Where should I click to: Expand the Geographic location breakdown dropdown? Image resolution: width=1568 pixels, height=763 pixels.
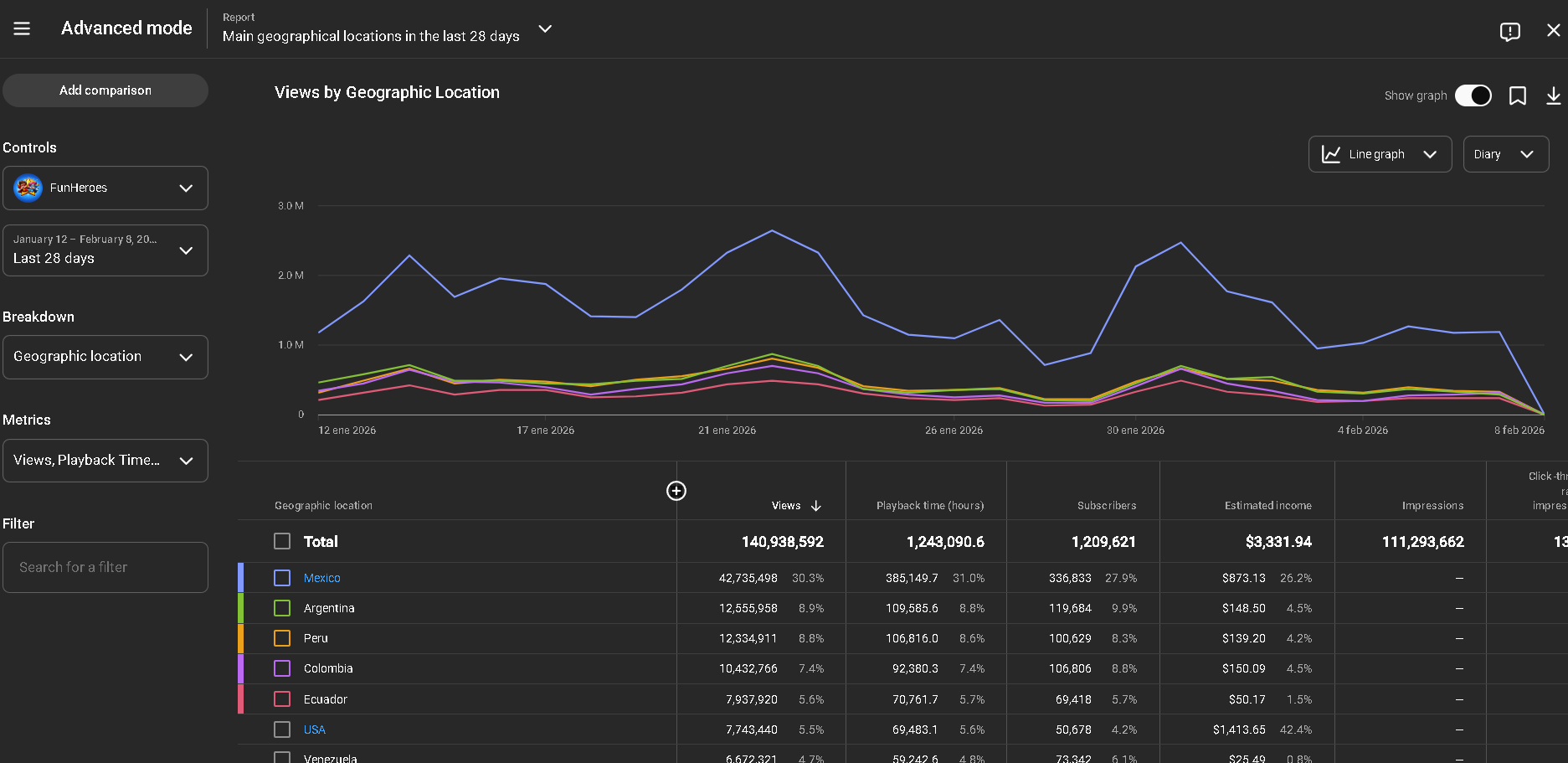(x=105, y=357)
